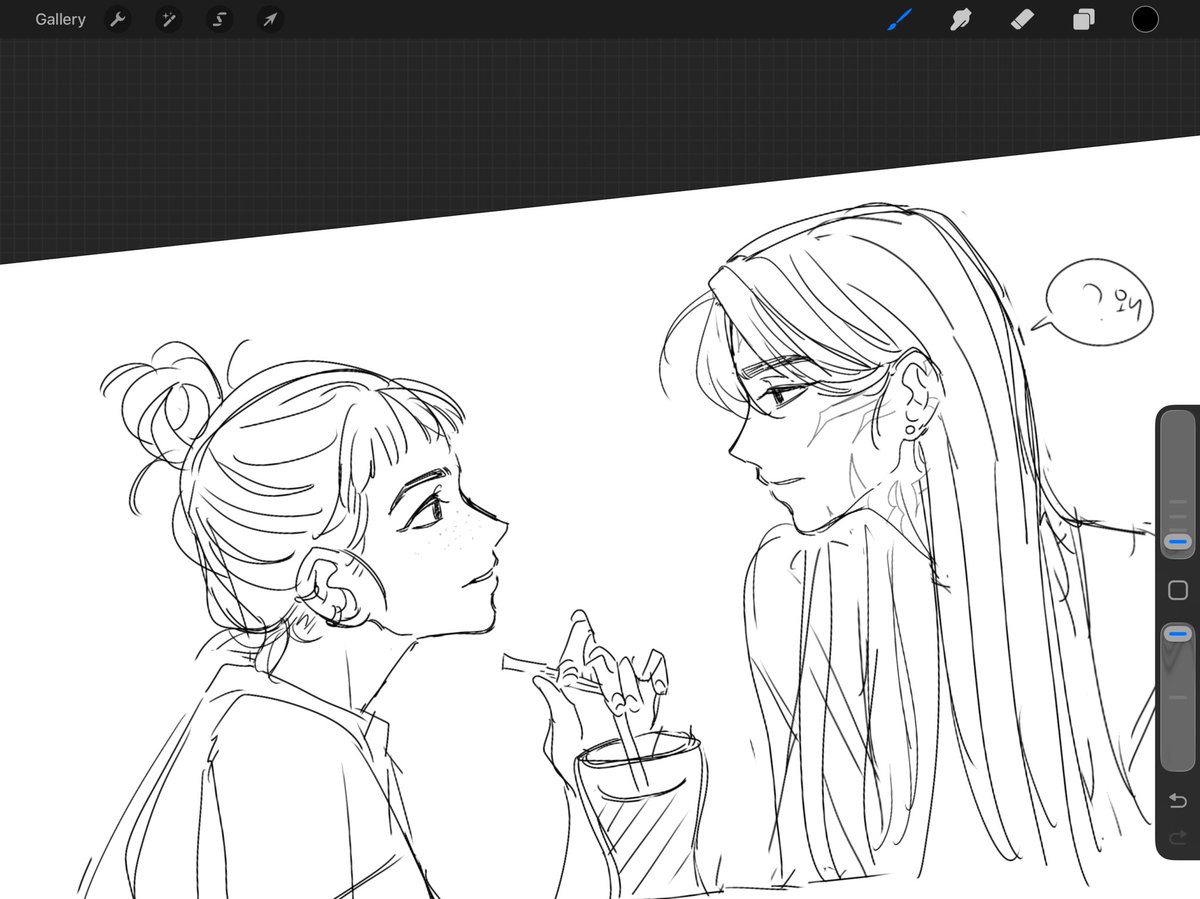Open the Adjustments magic wand menu
1200x899 pixels.
tap(168, 19)
